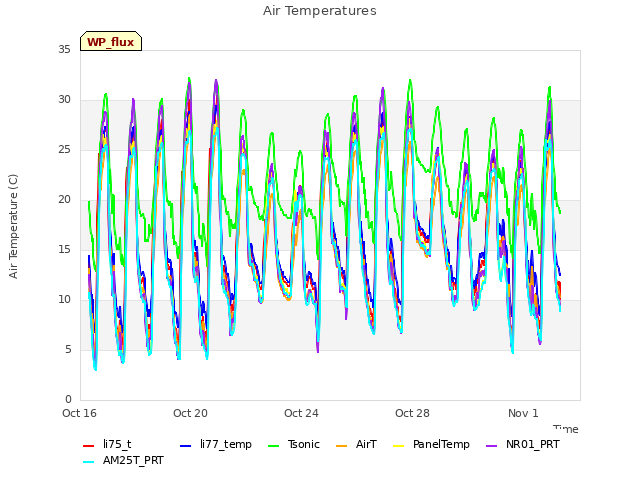Click the cyan AM25T_PRT legend swatch
640x480 pixels.
point(89,462)
